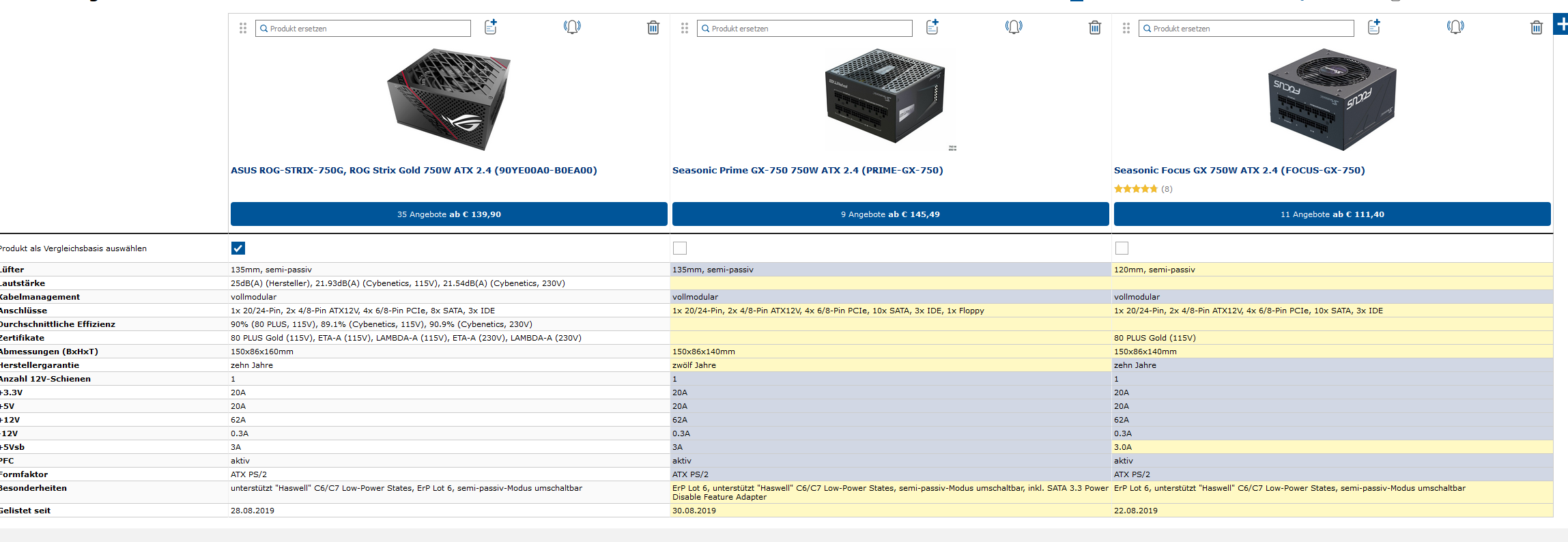Click 'Gelistet seit' row label
The image size is (1568, 542).
tap(25, 511)
